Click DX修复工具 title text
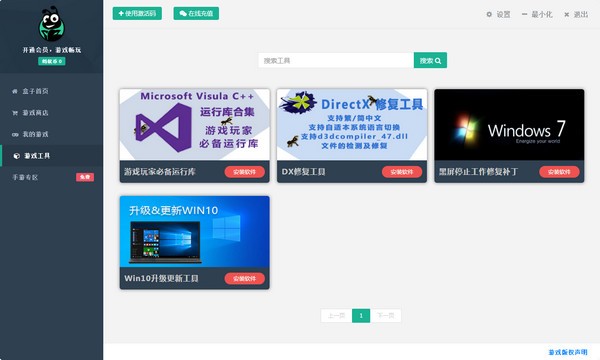Image resolution: width=600 pixels, height=360 pixels. coord(303,172)
